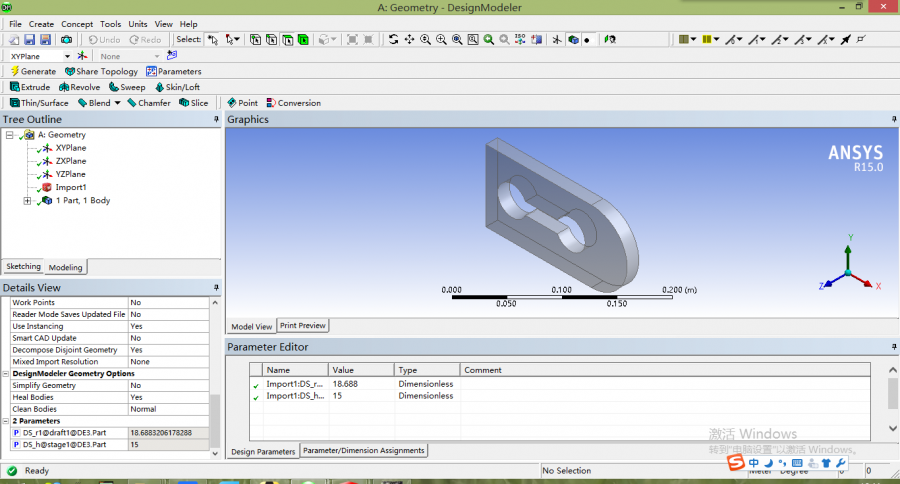Click the Point tool
900x484 pixels.
tap(241, 103)
